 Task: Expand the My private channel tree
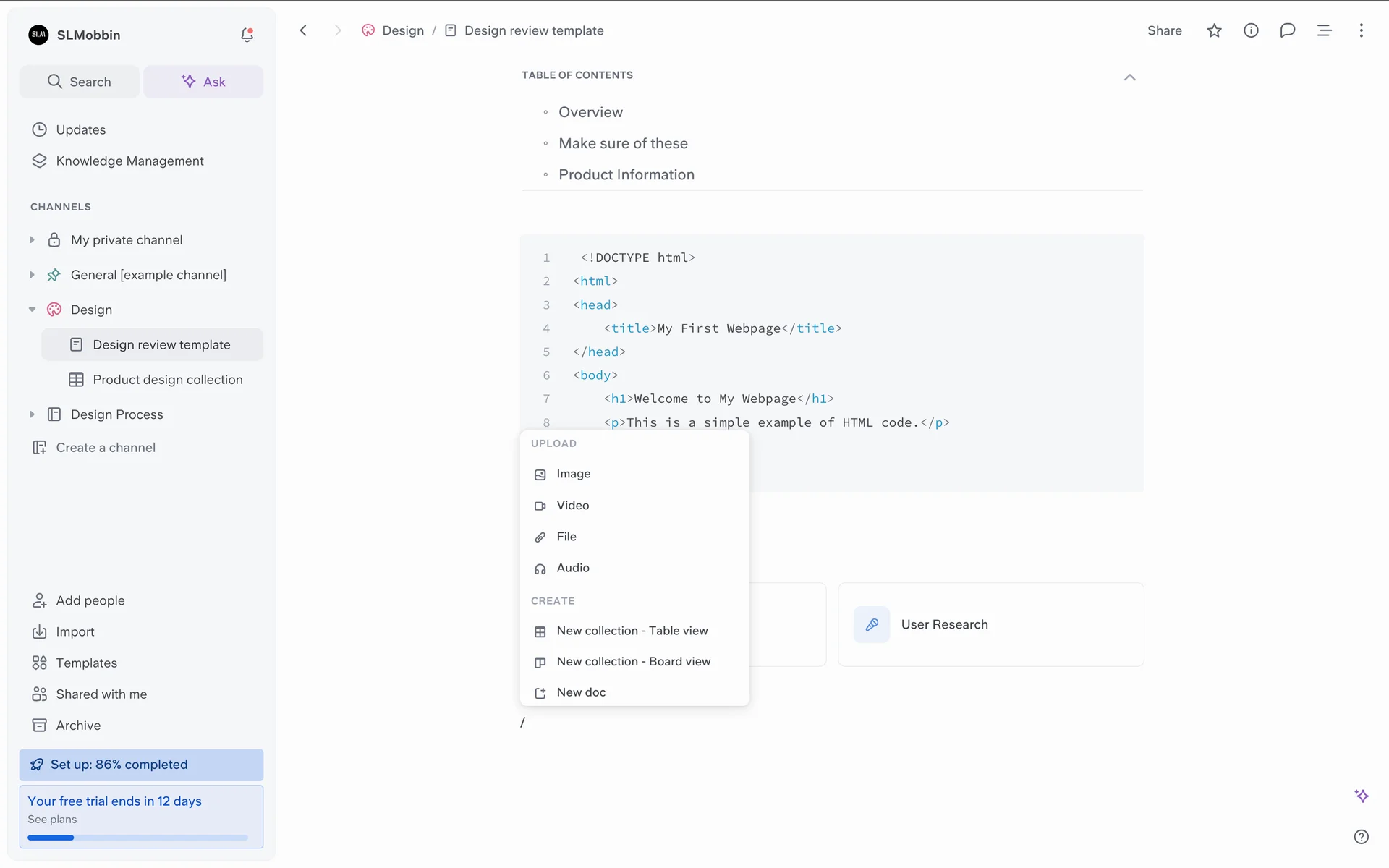tap(32, 240)
